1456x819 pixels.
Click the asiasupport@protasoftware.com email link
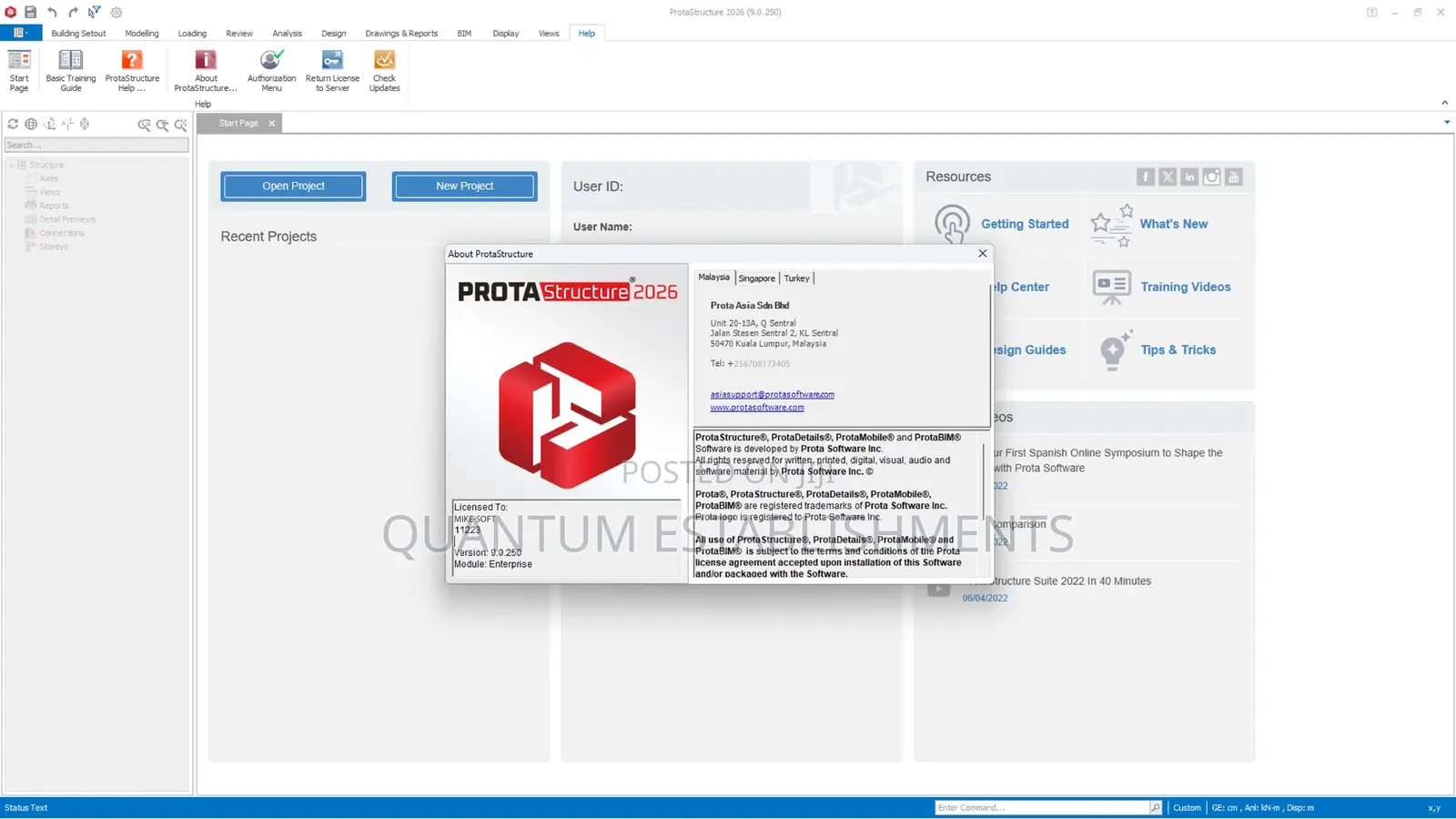[772, 394]
